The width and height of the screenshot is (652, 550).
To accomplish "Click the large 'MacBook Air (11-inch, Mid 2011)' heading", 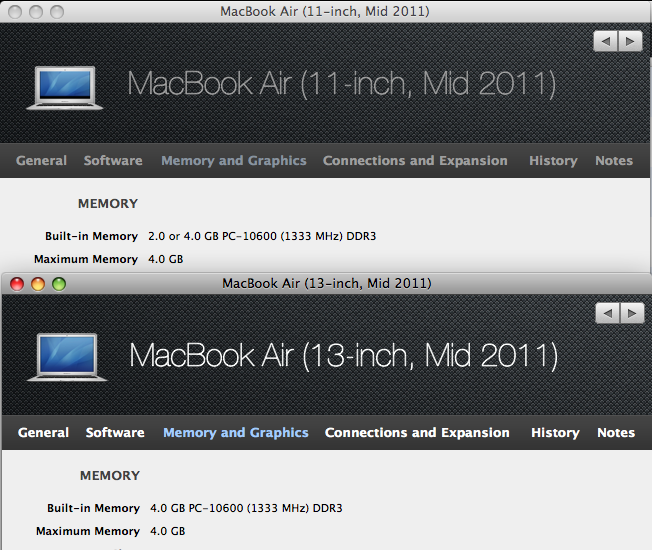I will point(341,84).
